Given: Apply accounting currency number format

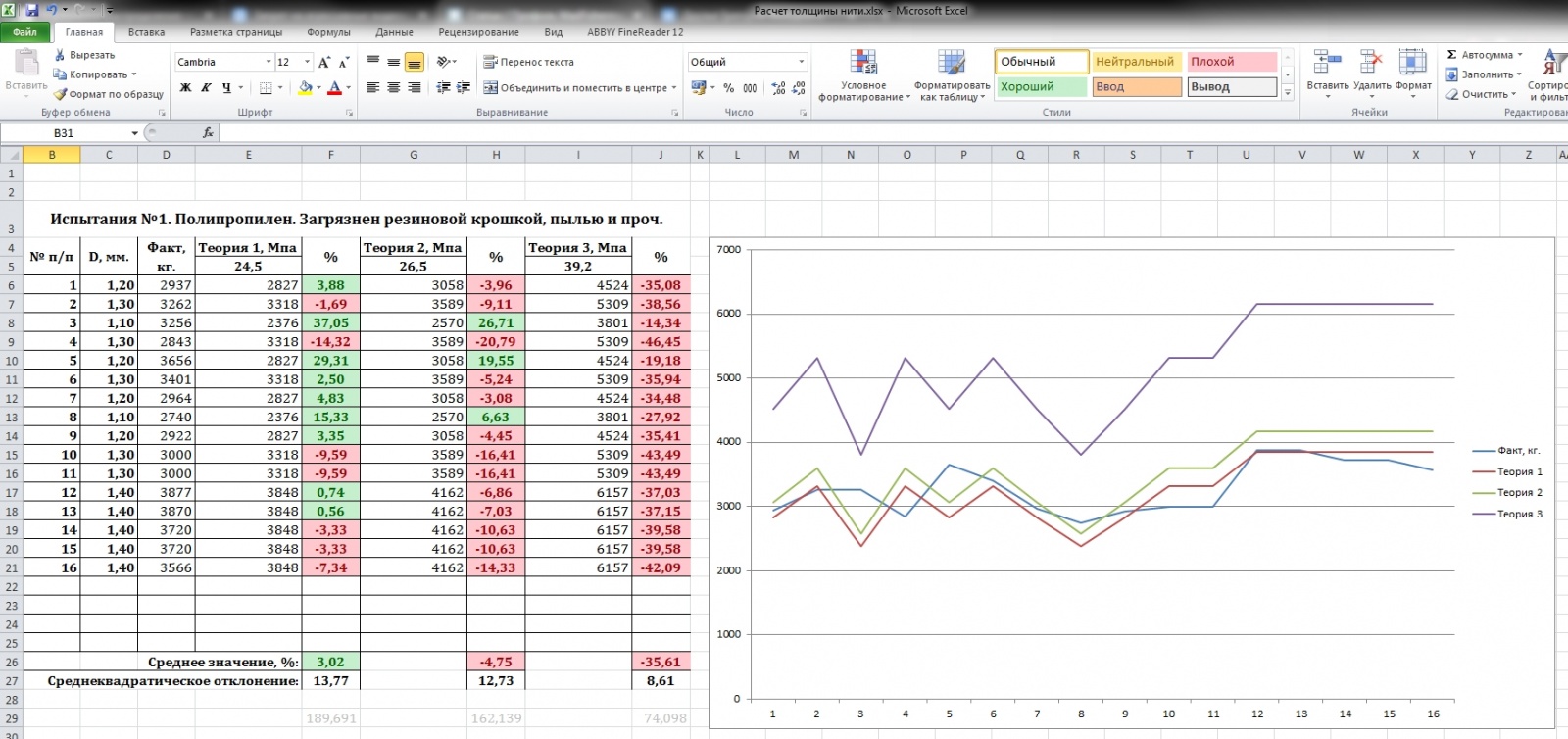Looking at the screenshot, I should [699, 87].
